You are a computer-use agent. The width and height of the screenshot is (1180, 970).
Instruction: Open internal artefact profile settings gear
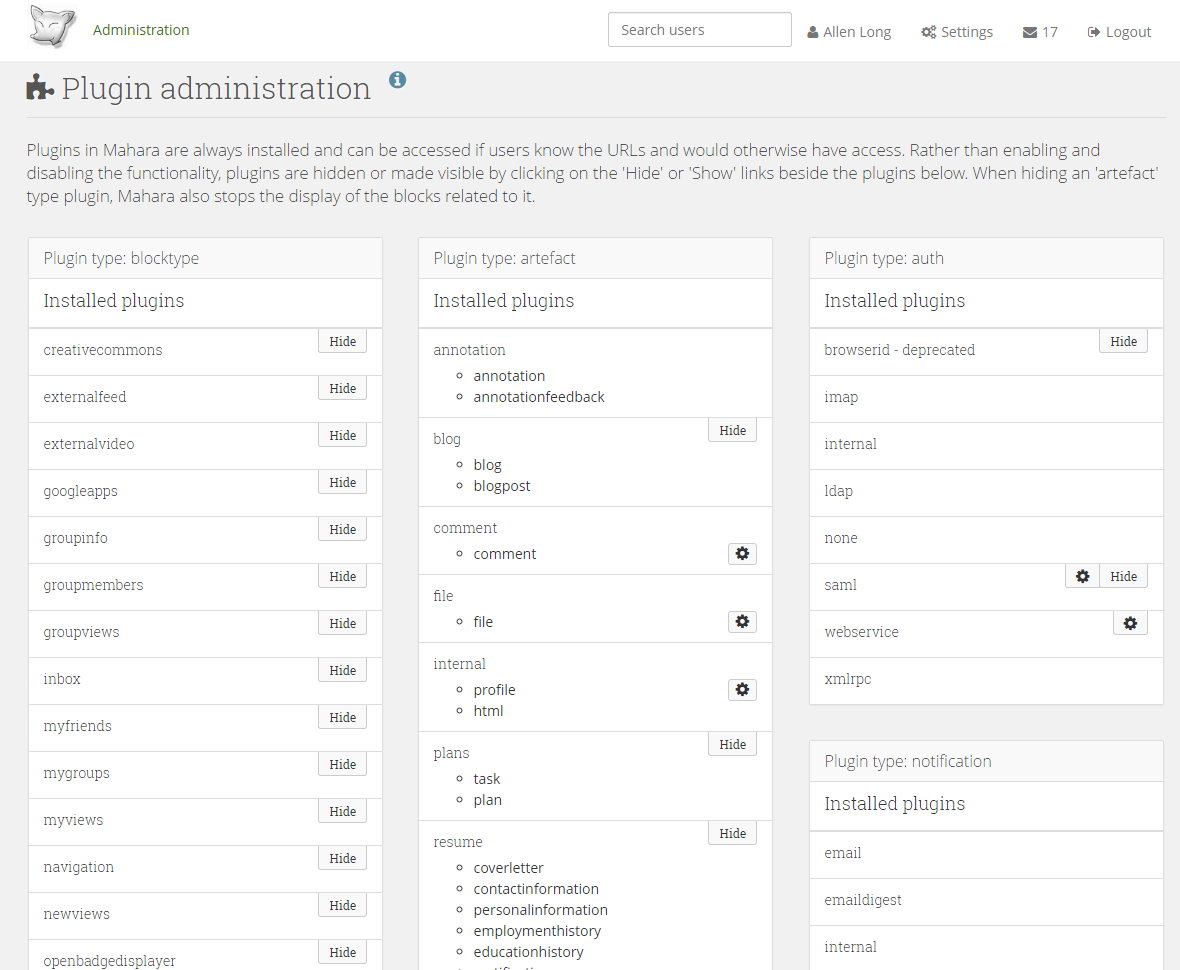[742, 690]
